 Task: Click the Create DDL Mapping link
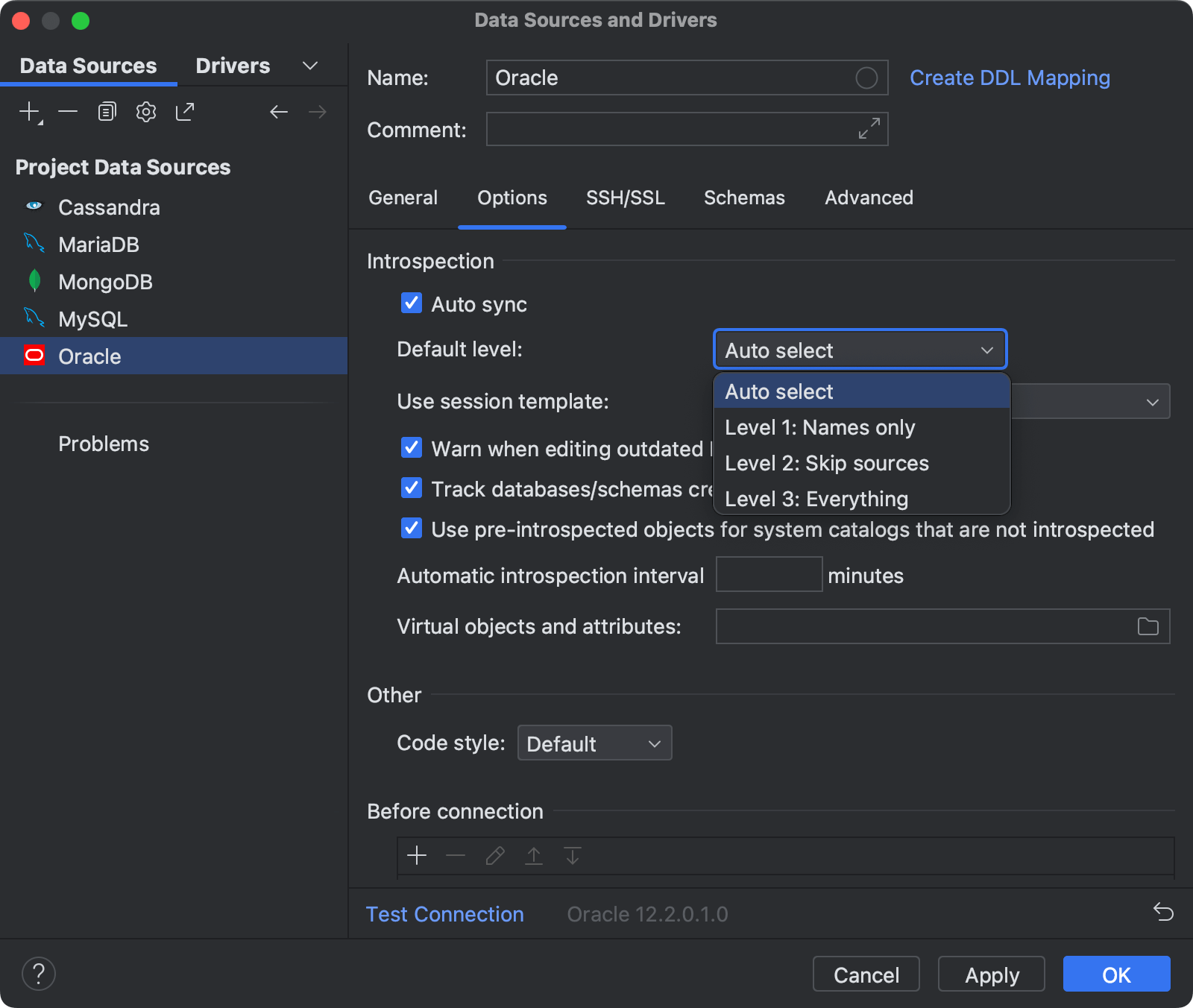tap(1010, 77)
